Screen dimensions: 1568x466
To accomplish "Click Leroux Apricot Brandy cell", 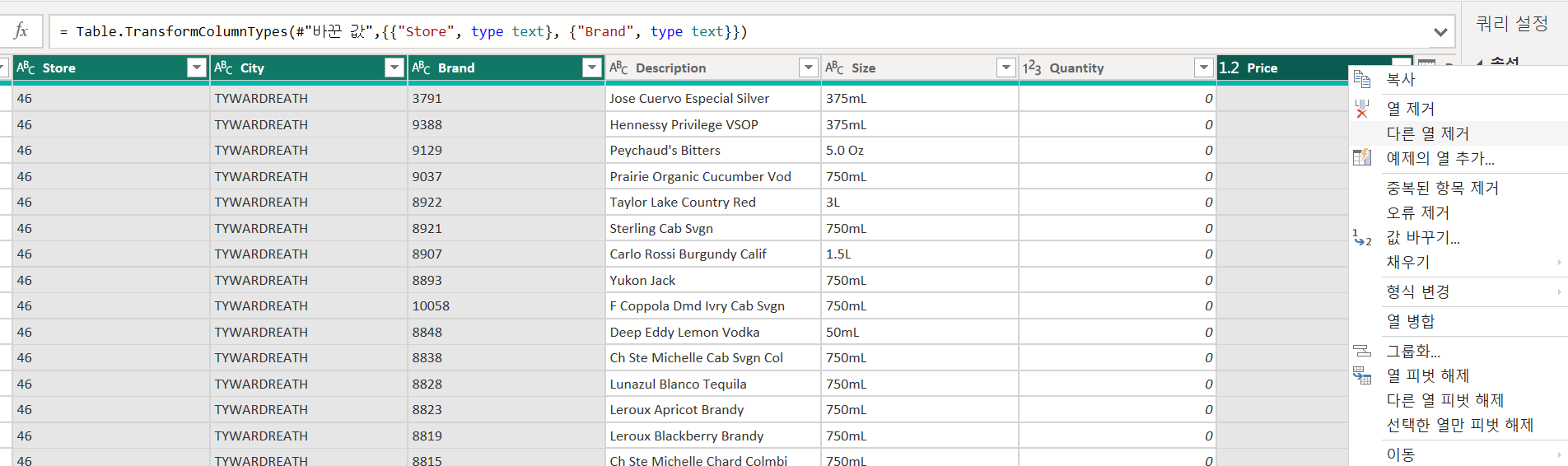I will (713, 409).
